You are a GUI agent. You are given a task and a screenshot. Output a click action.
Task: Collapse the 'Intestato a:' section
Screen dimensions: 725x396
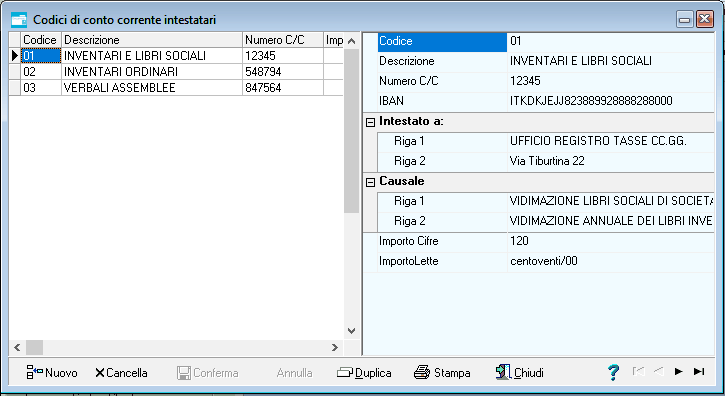[370, 123]
